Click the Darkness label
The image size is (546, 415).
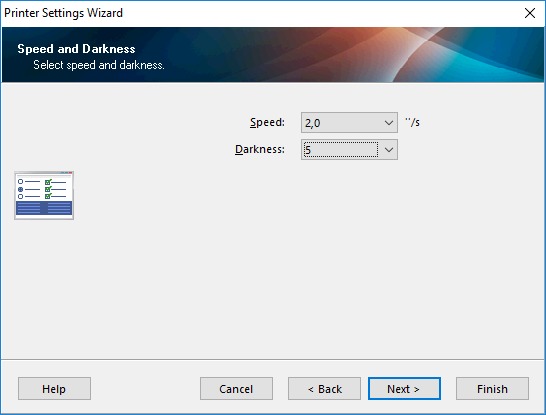260,149
